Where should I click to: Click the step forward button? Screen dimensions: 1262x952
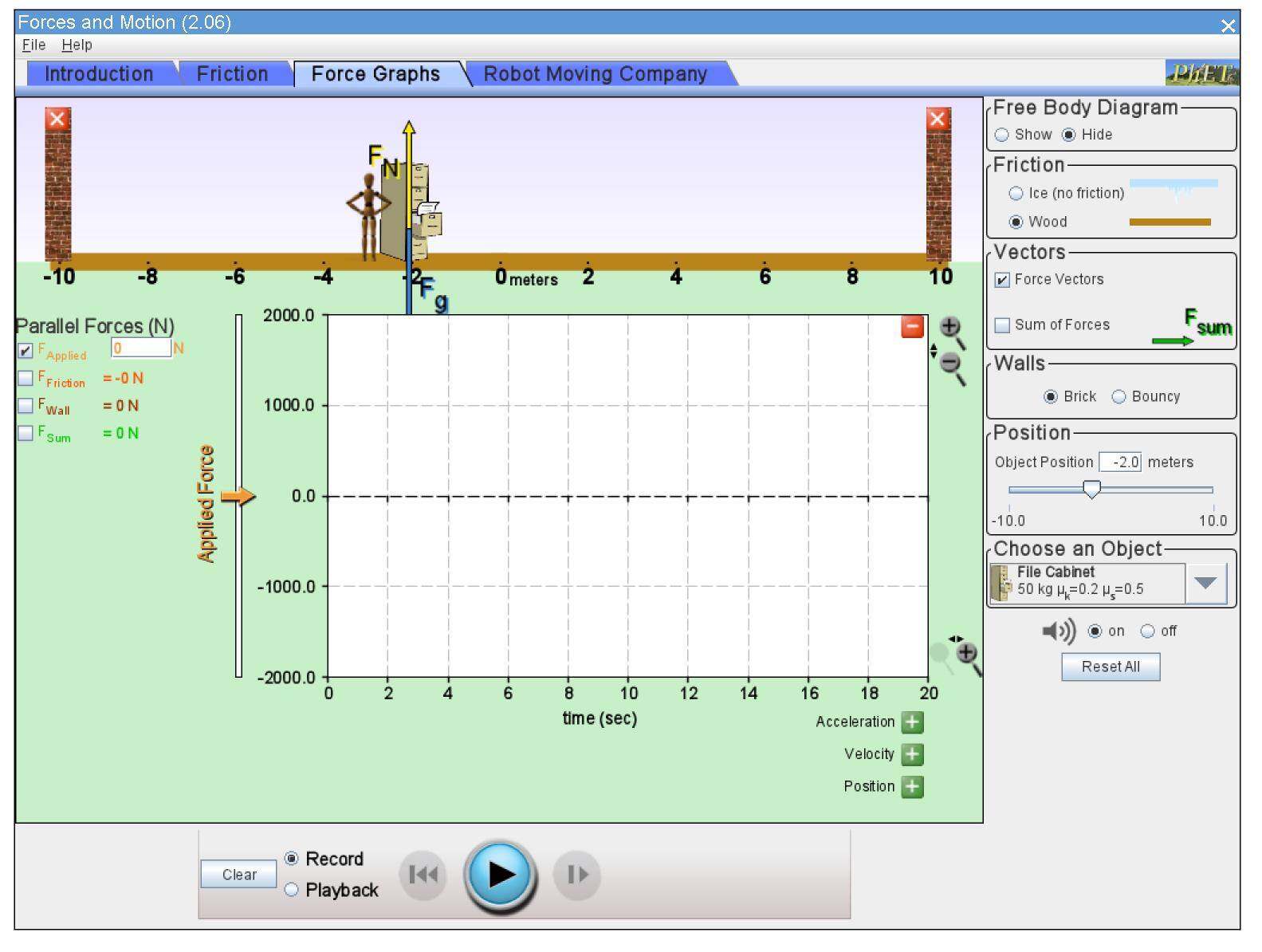[x=577, y=875]
